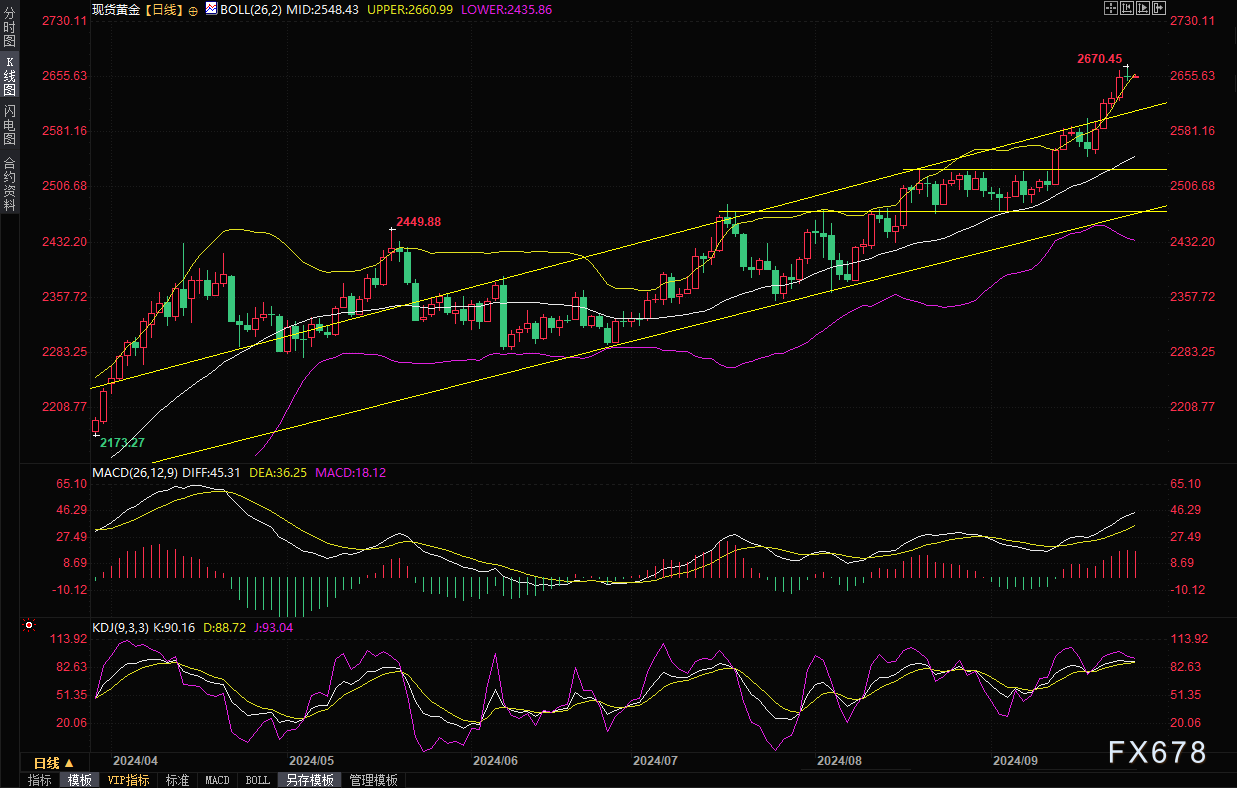Open the VIP指标 tab
The width and height of the screenshot is (1237, 788).
pos(129,780)
